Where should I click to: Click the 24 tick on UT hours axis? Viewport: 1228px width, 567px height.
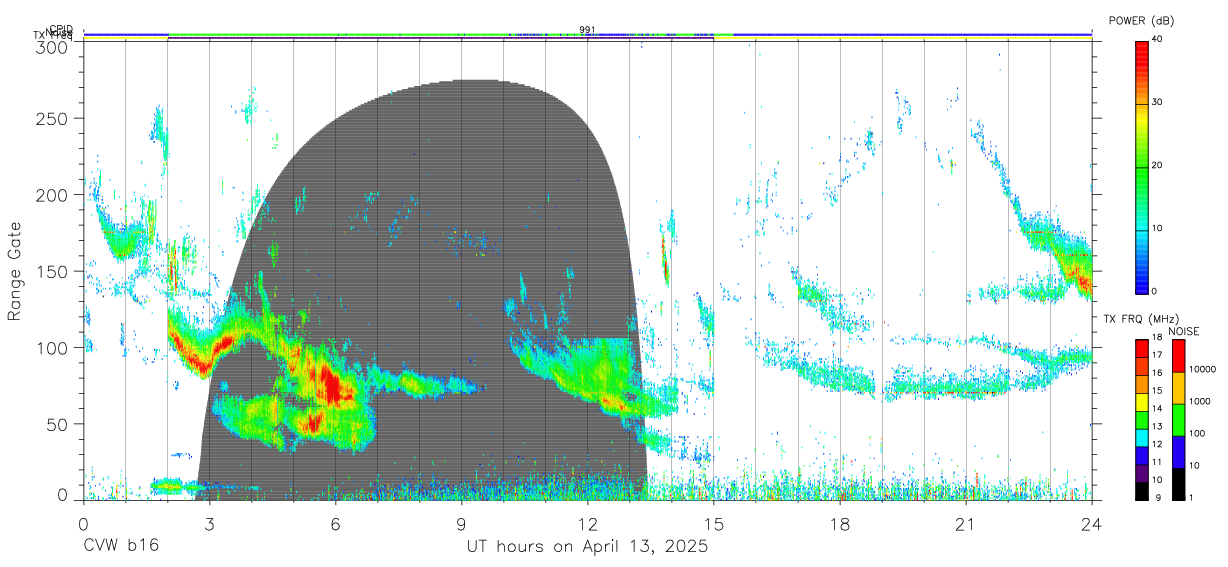(1091, 524)
